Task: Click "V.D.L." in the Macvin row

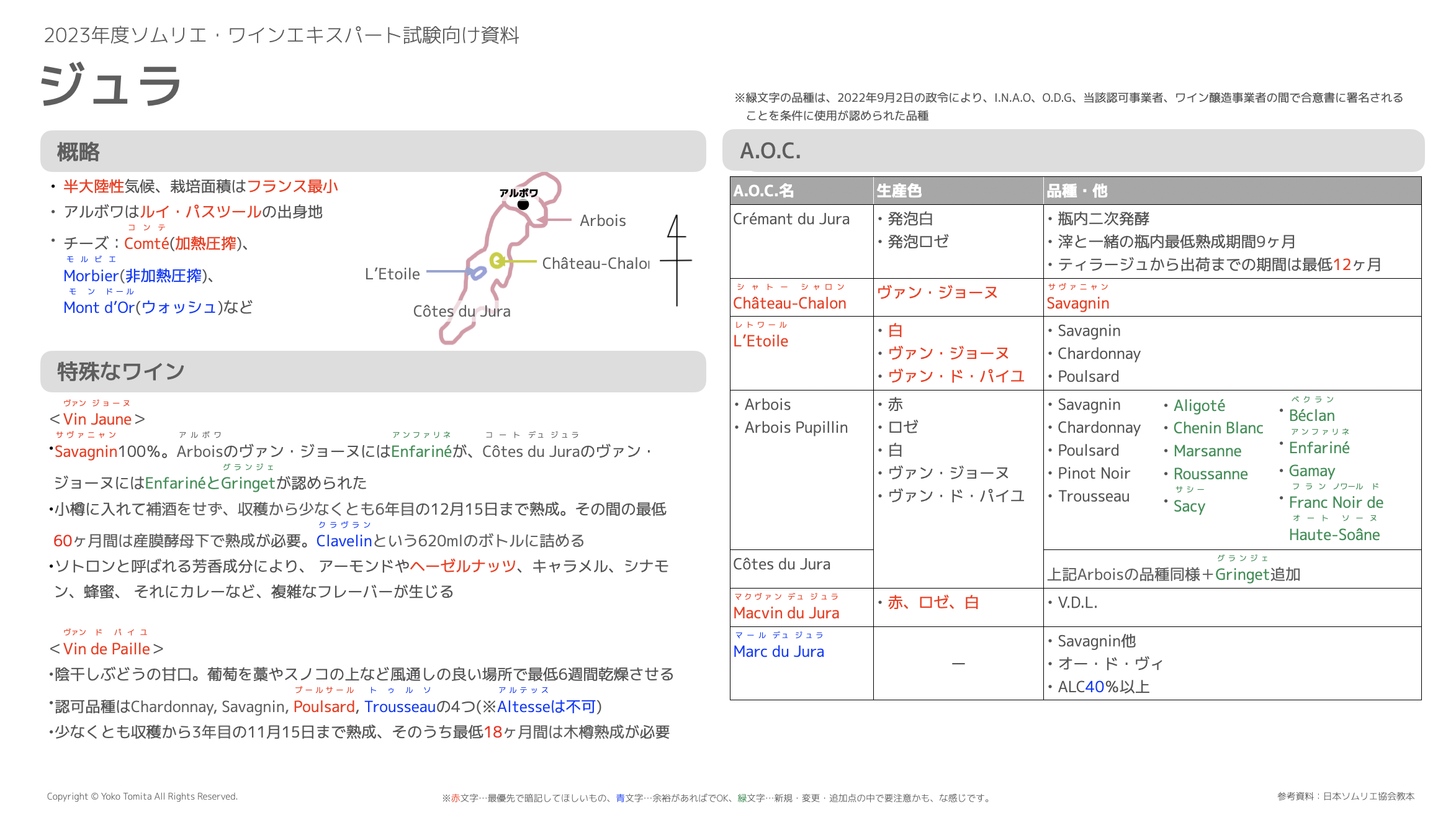Action: tap(1077, 602)
